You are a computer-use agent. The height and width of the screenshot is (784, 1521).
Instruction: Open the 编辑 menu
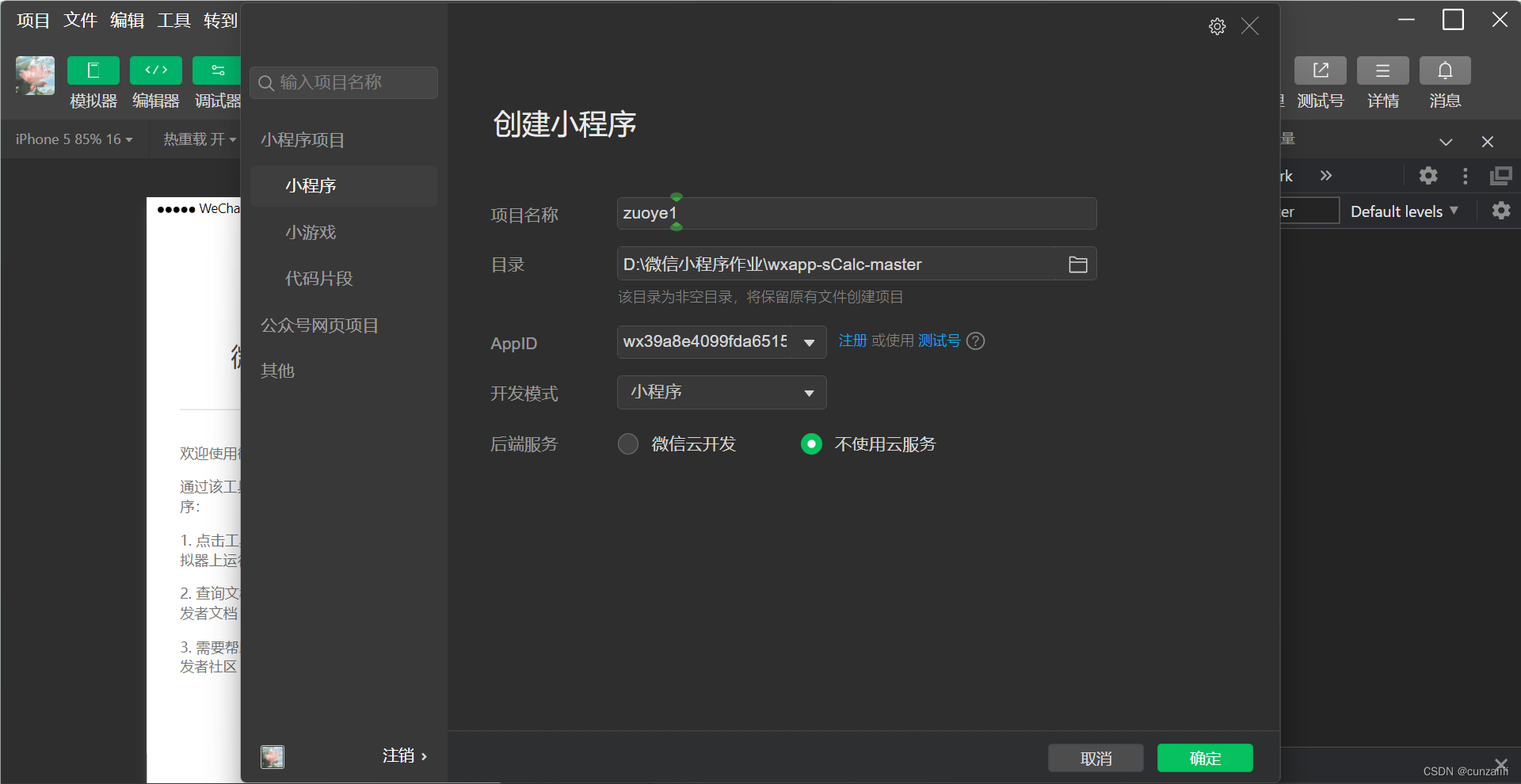[127, 21]
